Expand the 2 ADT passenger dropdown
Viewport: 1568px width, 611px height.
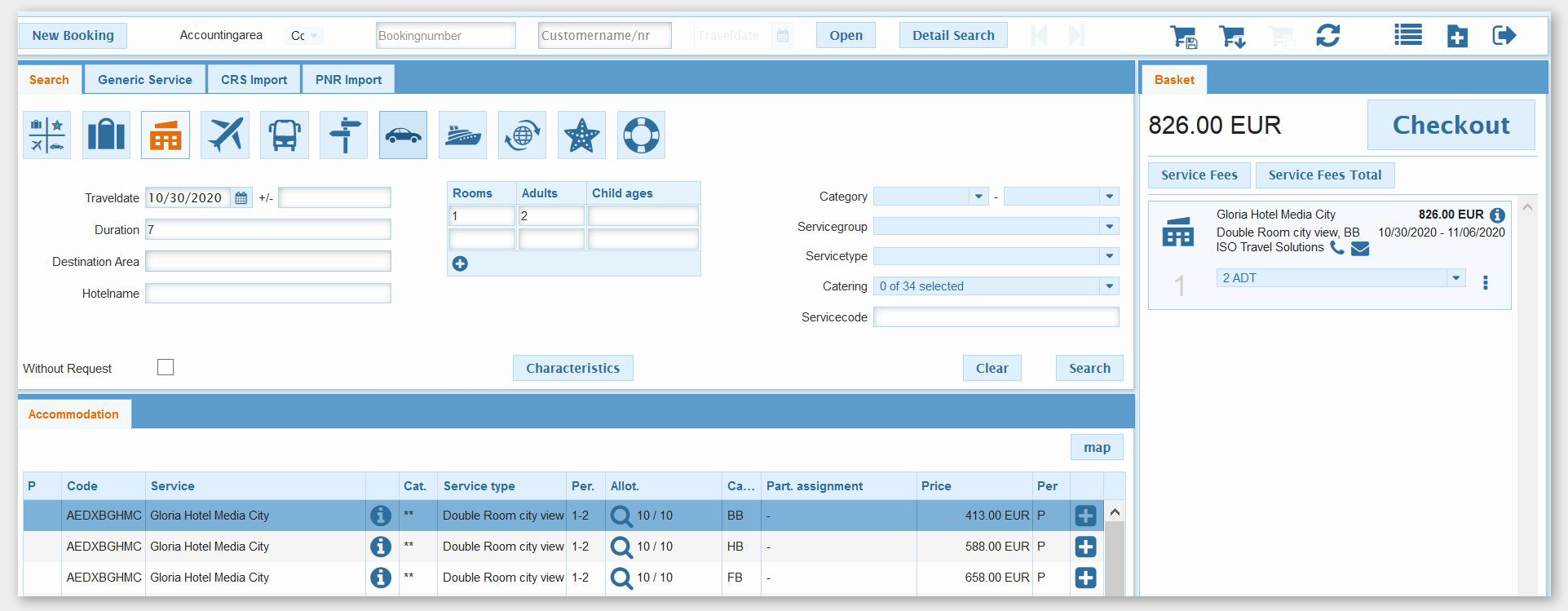tap(1455, 278)
